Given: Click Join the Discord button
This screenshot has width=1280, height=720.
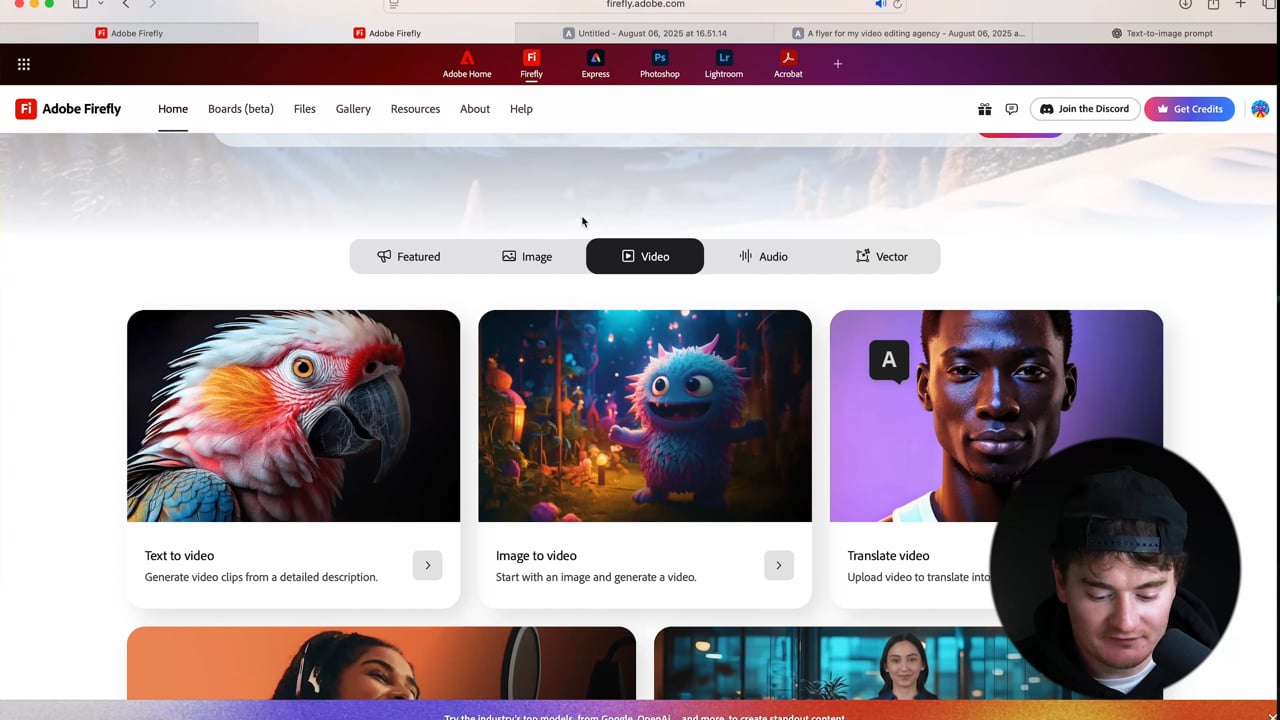Looking at the screenshot, I should click(1085, 109).
